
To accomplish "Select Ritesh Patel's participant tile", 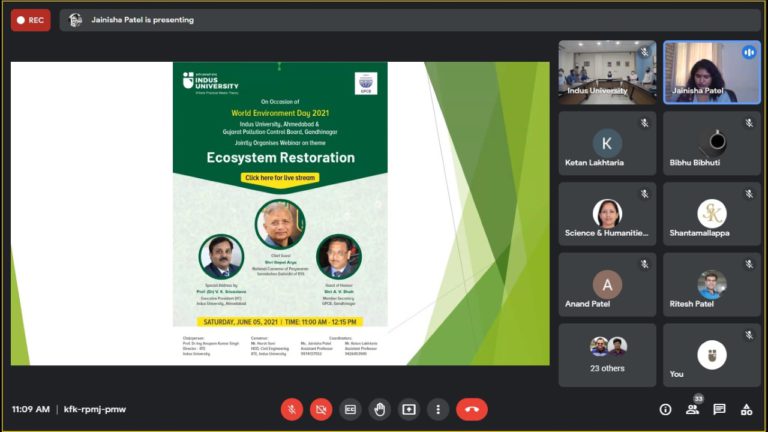I will tap(711, 285).
